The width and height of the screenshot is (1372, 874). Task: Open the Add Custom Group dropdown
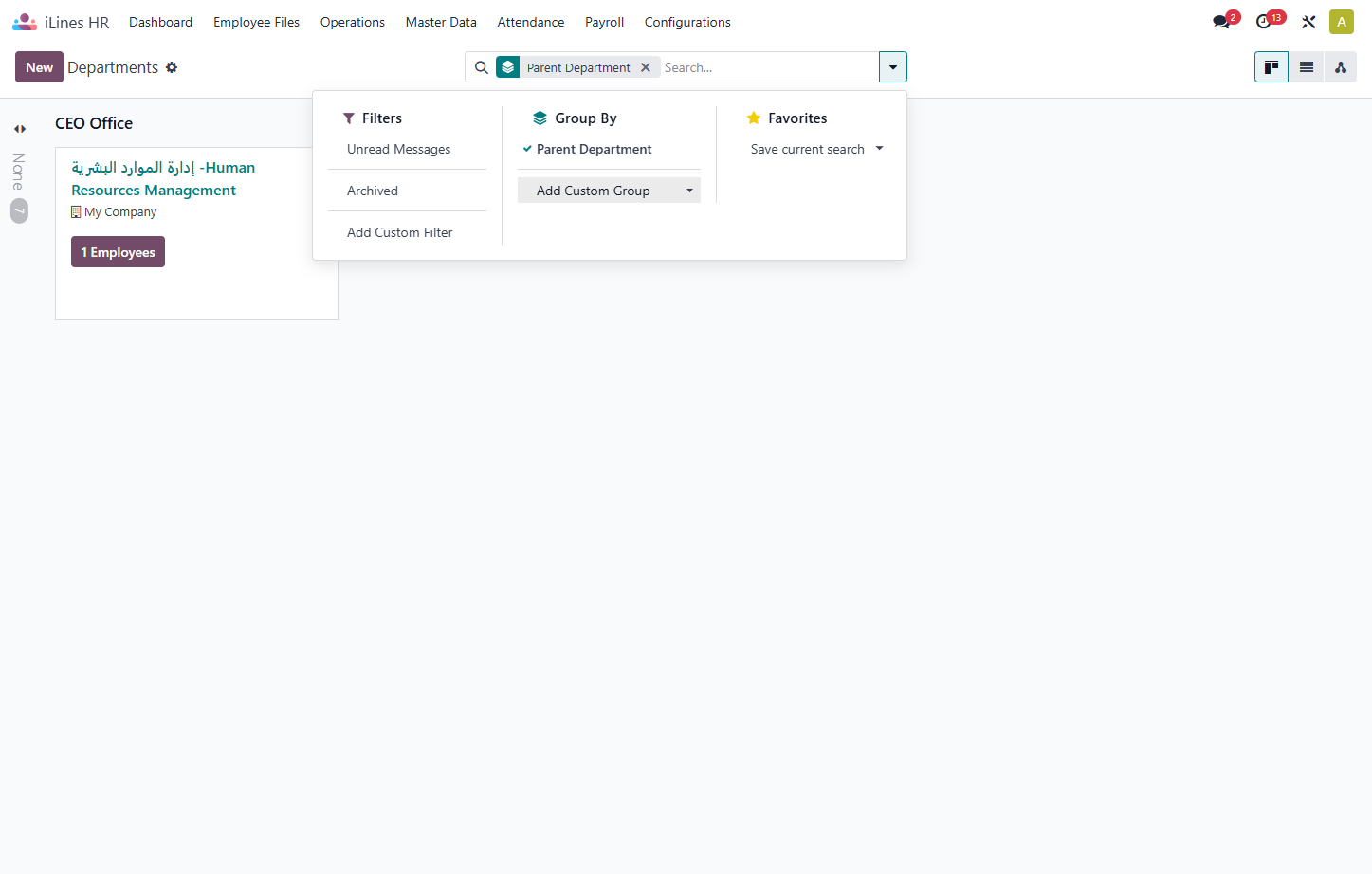click(609, 191)
